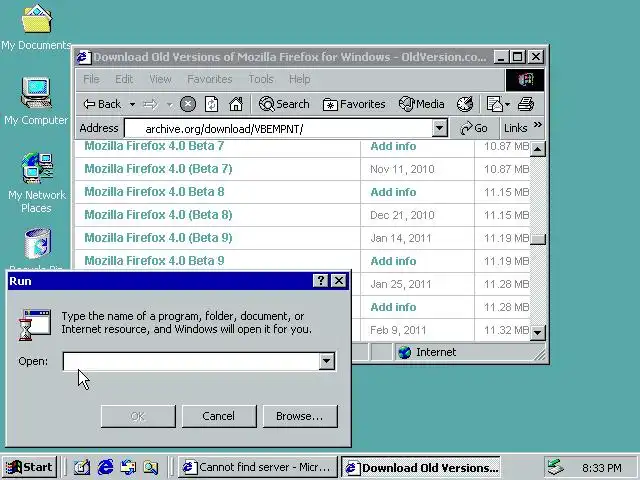Image resolution: width=640 pixels, height=480 pixels.
Task: Refresh the page with Refresh icon
Action: coord(211,104)
